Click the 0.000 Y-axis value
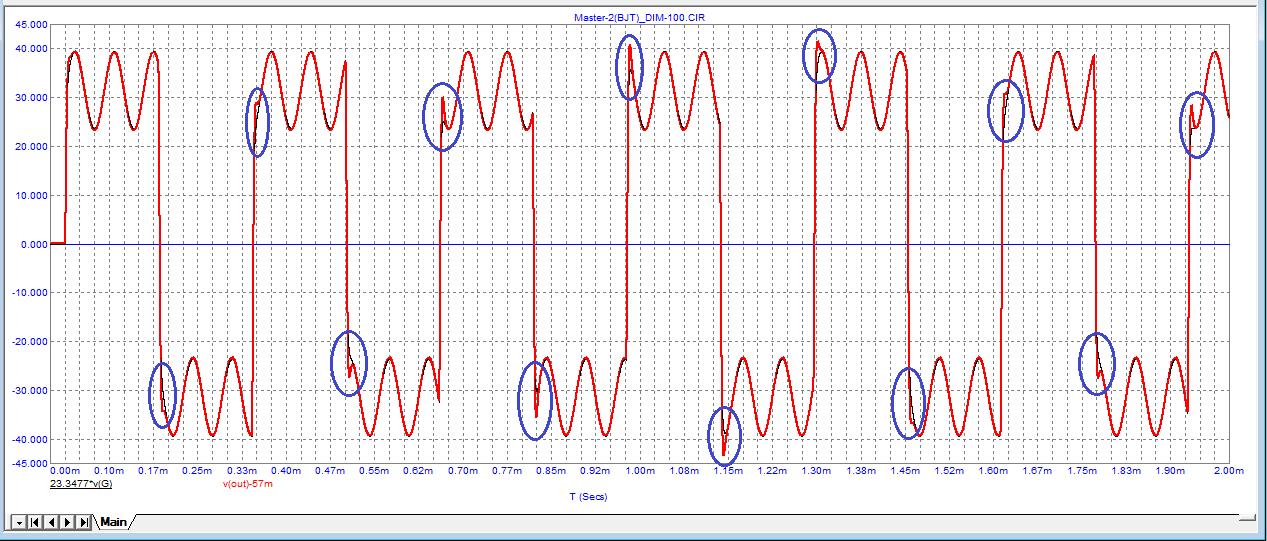The width and height of the screenshot is (1267, 541). click(x=34, y=244)
